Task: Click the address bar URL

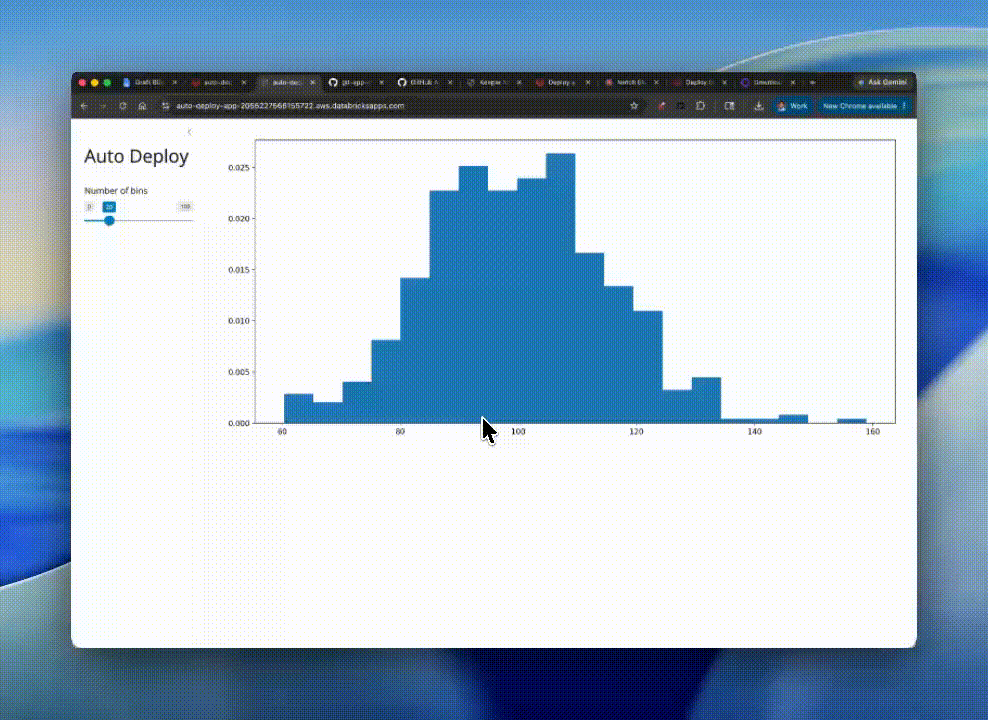Action: point(290,106)
